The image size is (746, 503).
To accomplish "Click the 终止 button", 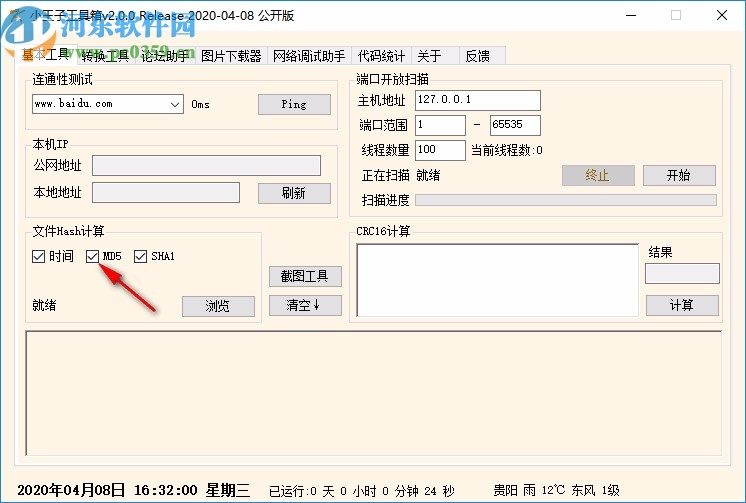I will pos(598,176).
